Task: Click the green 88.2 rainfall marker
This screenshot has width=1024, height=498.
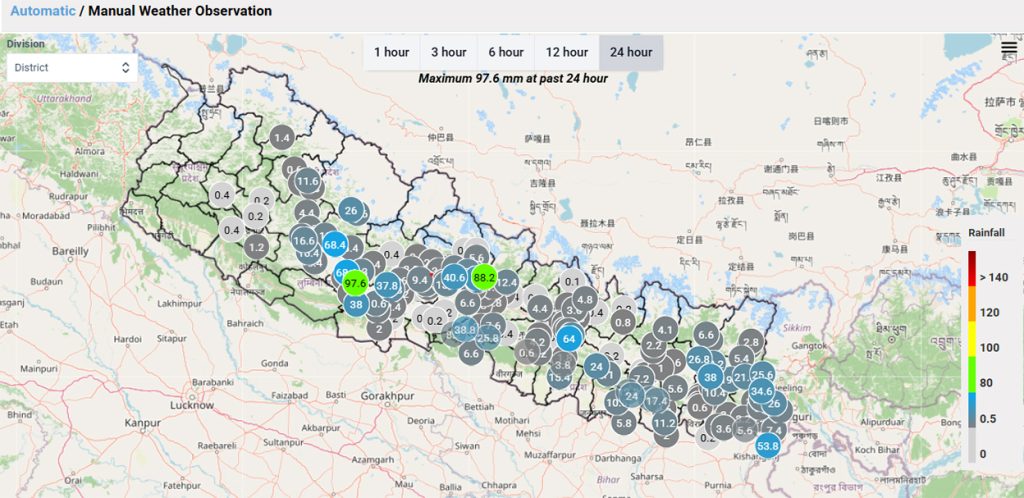Action: 485,278
